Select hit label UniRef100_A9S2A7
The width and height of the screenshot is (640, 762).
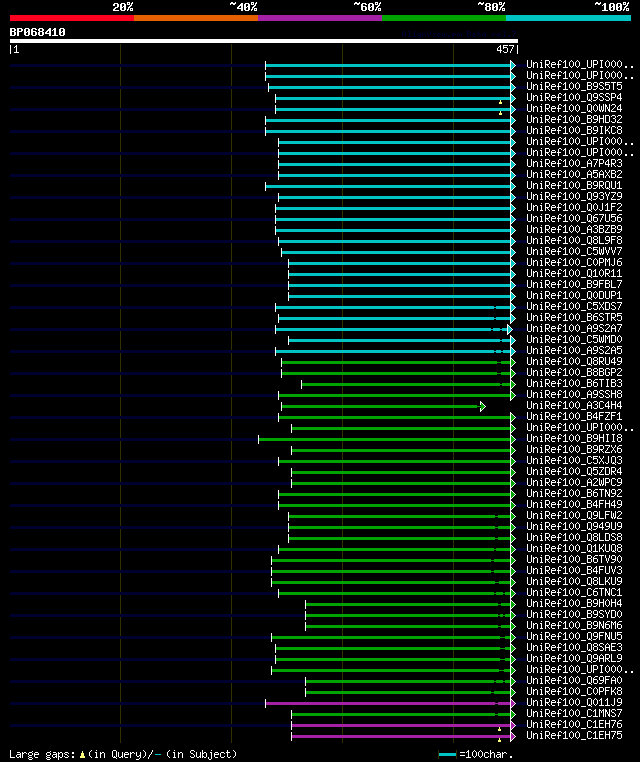click(x=574, y=329)
